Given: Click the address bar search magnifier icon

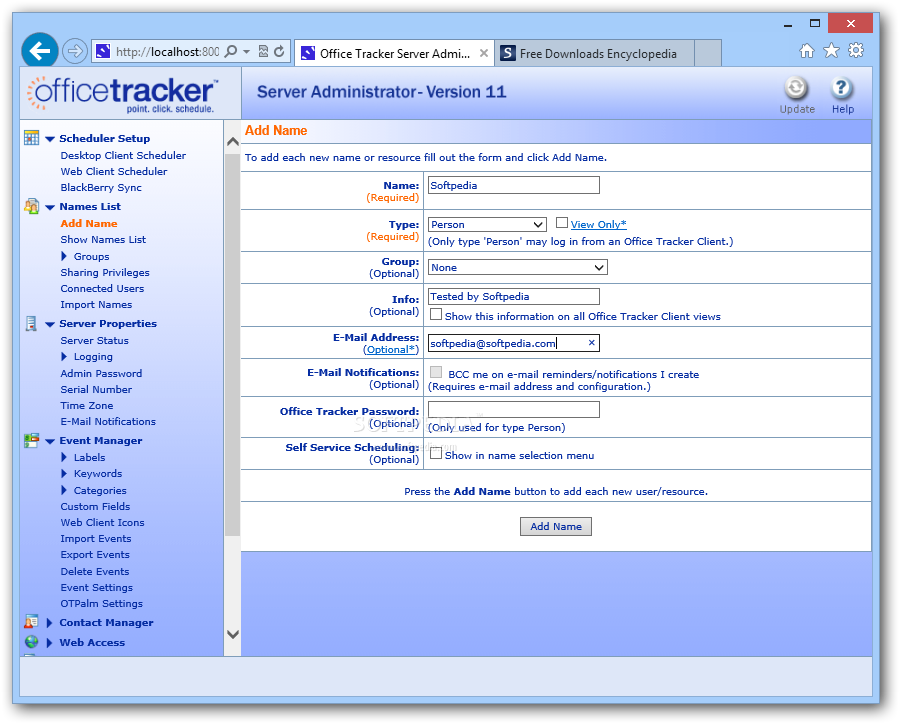Looking at the screenshot, I should [x=230, y=52].
